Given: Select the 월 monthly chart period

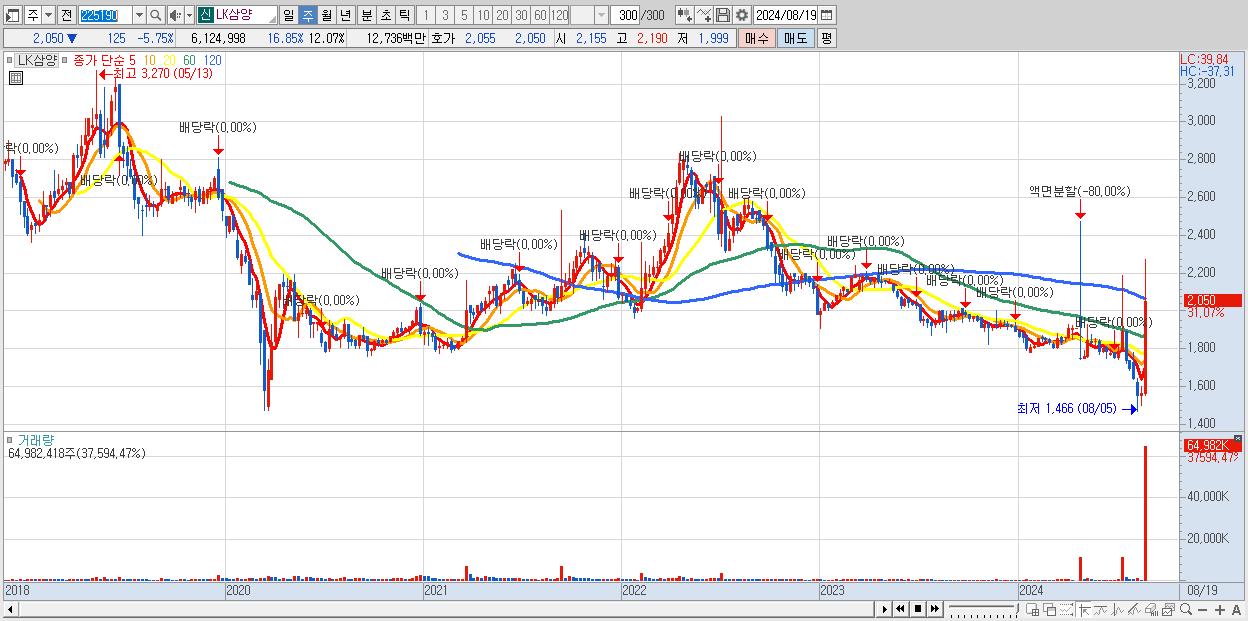Looking at the screenshot, I should point(326,15).
